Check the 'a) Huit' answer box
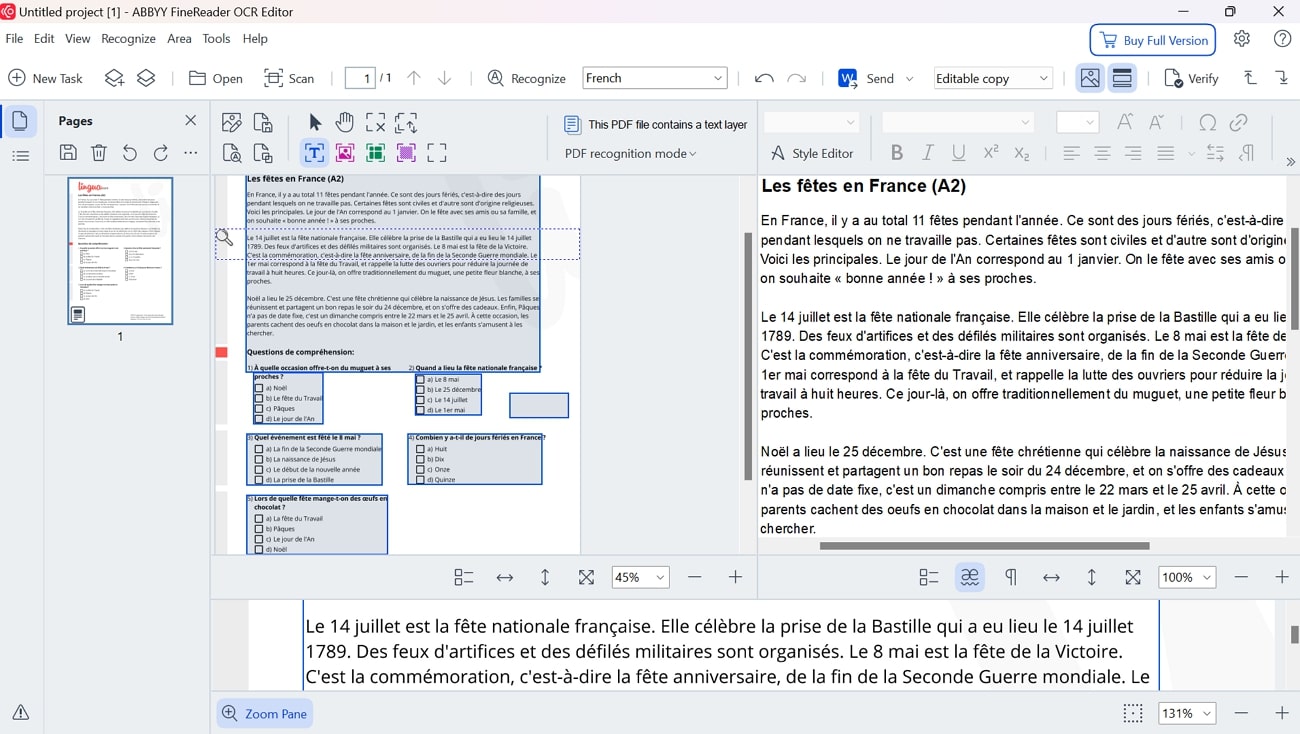 [420, 449]
